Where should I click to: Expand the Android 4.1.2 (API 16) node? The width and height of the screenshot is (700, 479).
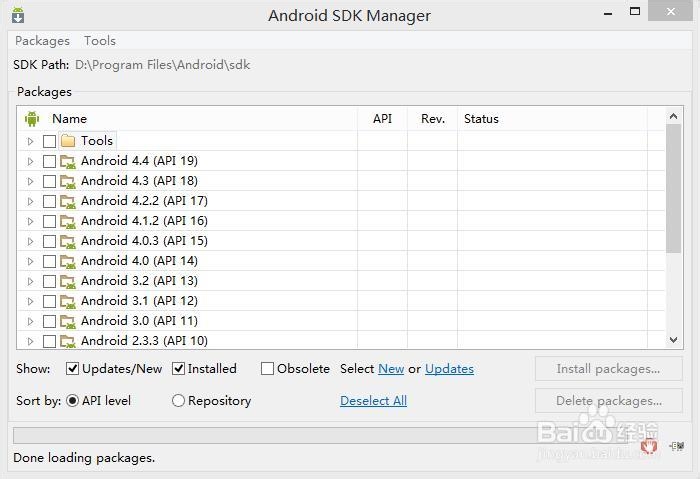pos(30,221)
